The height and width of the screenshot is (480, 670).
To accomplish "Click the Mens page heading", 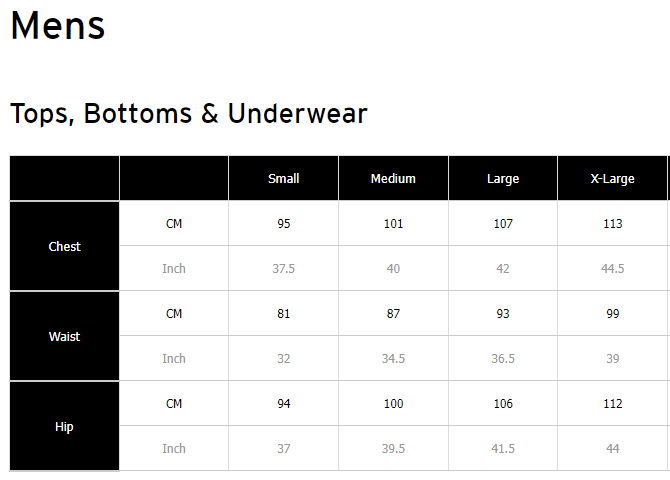I will (x=58, y=26).
